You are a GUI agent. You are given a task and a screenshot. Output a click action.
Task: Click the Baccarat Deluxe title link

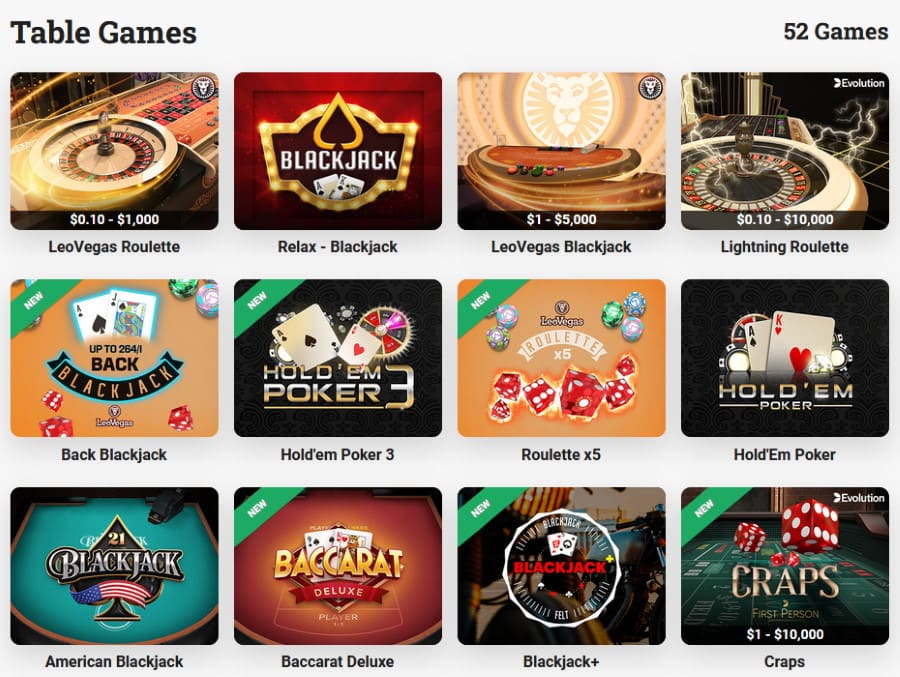pyautogui.click(x=338, y=661)
